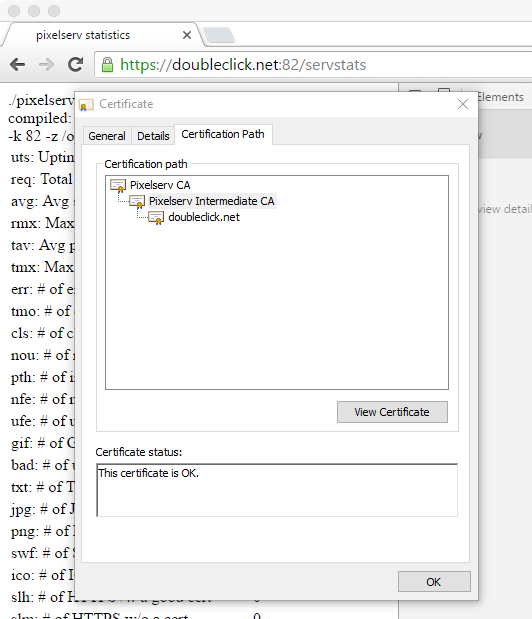Click the Certificate dialog title icon
The width and height of the screenshot is (532, 619).
point(86,105)
